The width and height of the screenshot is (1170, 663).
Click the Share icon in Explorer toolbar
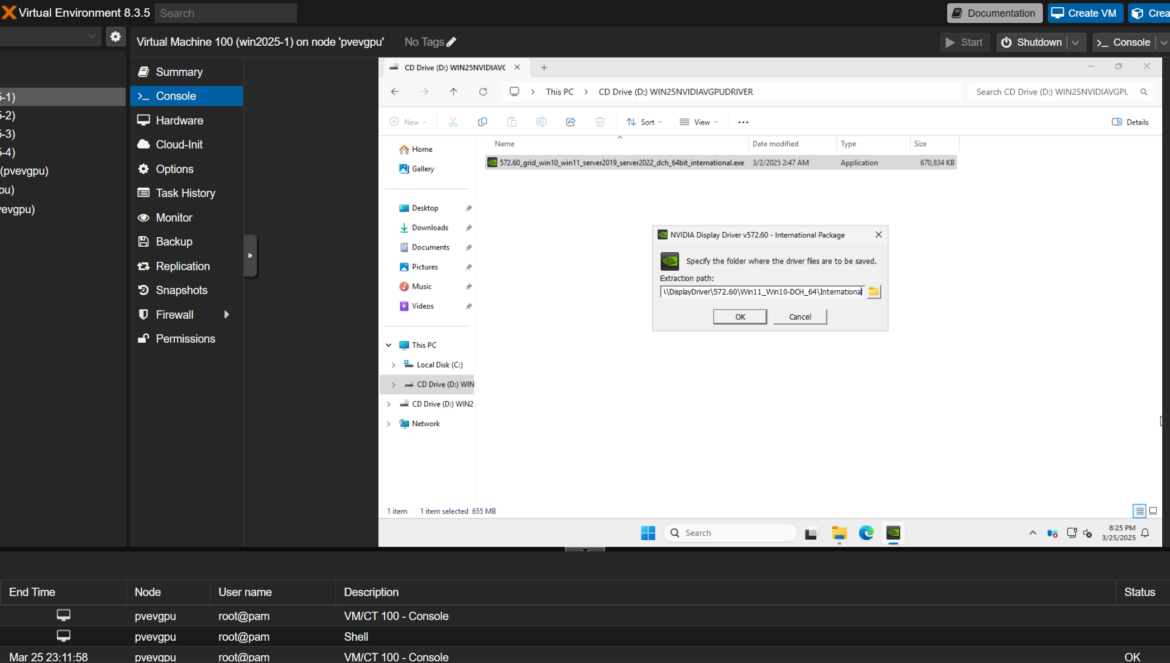coord(571,122)
